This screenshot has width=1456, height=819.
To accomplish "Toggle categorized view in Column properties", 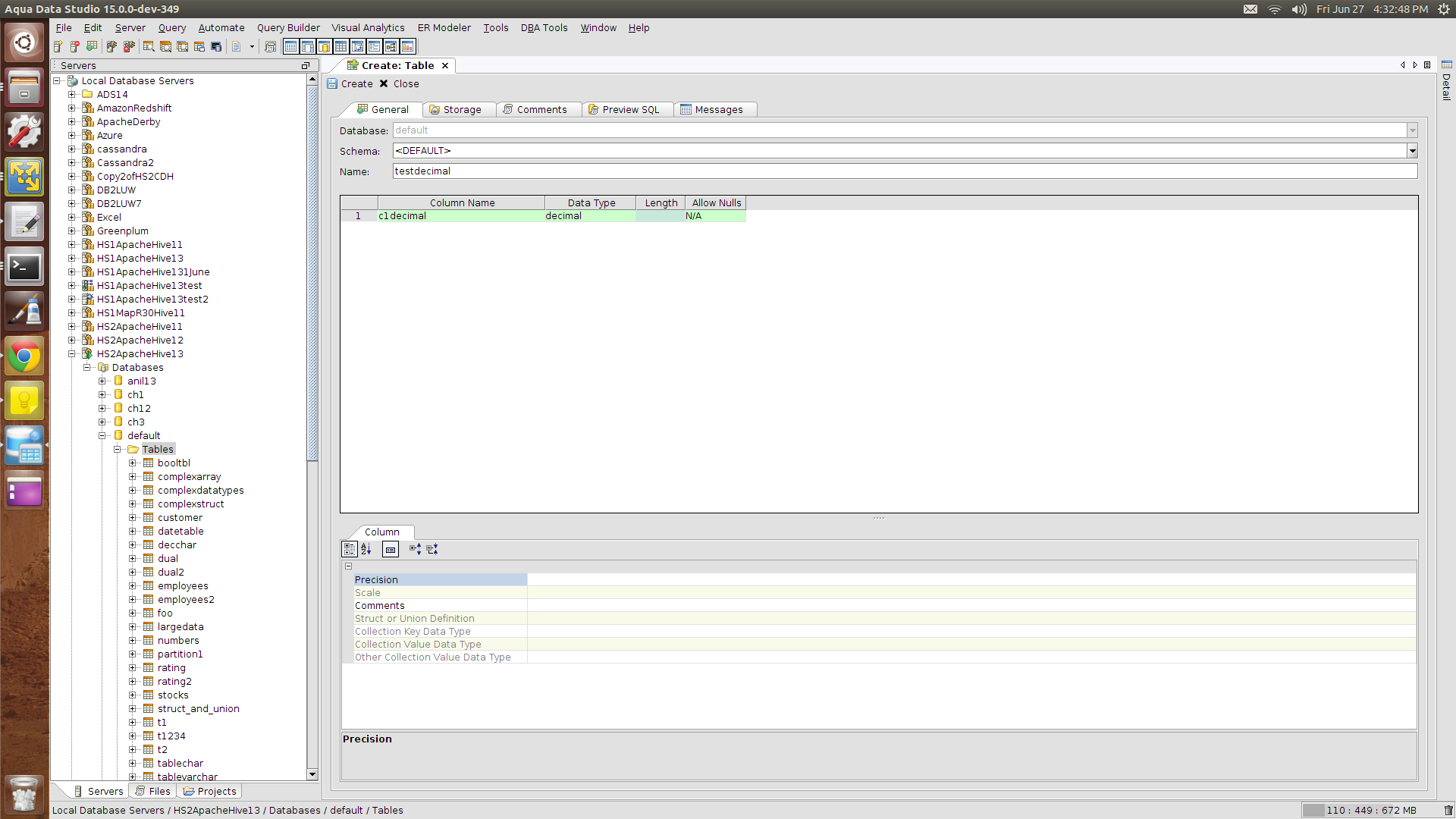I will [x=350, y=549].
